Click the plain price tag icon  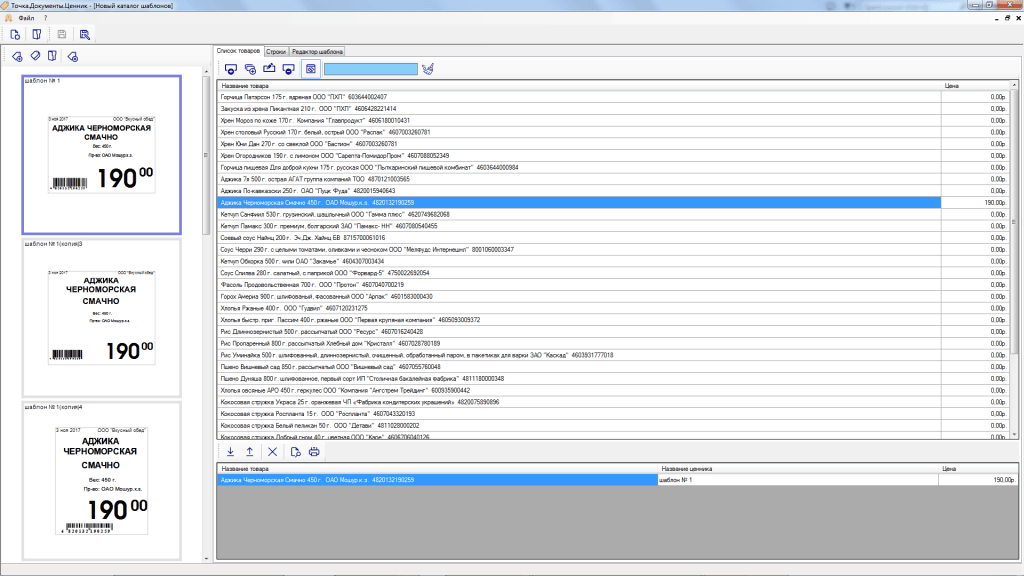pos(35,56)
